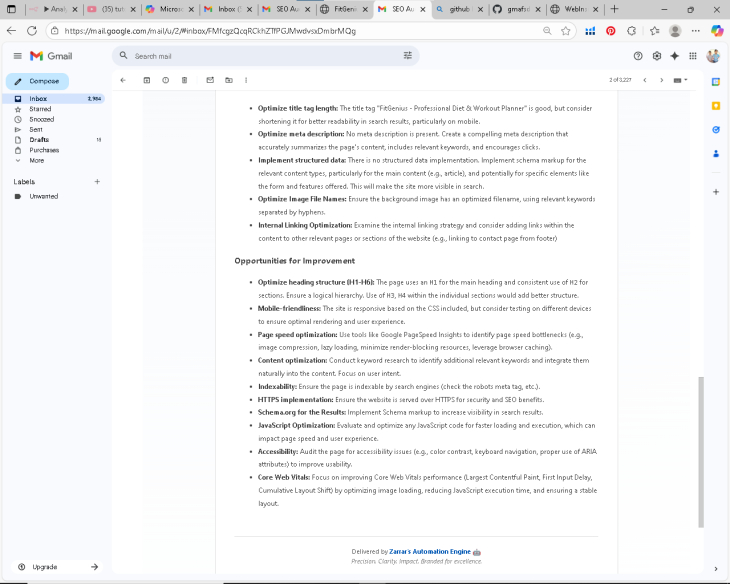This screenshot has height=584, width=730.
Task: Go back to inbox with arrow
Action: [x=122, y=80]
